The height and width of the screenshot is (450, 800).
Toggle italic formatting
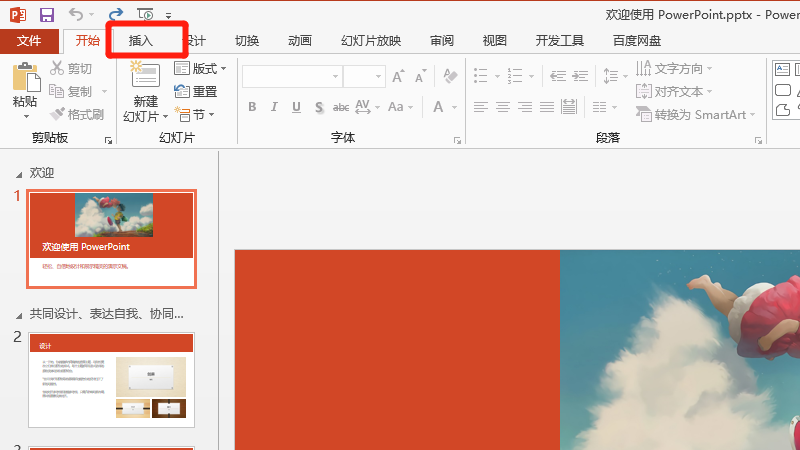coord(274,107)
